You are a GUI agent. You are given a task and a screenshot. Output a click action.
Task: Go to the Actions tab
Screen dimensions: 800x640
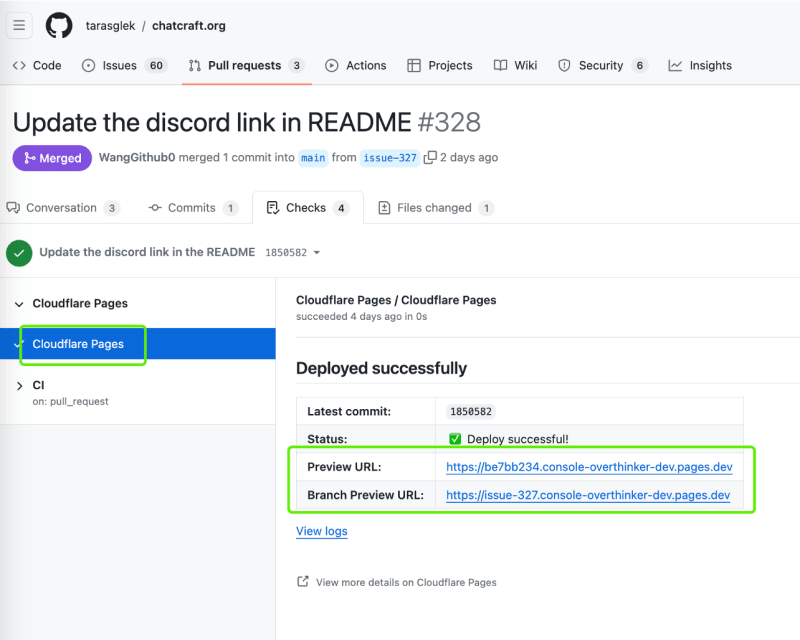(x=356, y=65)
